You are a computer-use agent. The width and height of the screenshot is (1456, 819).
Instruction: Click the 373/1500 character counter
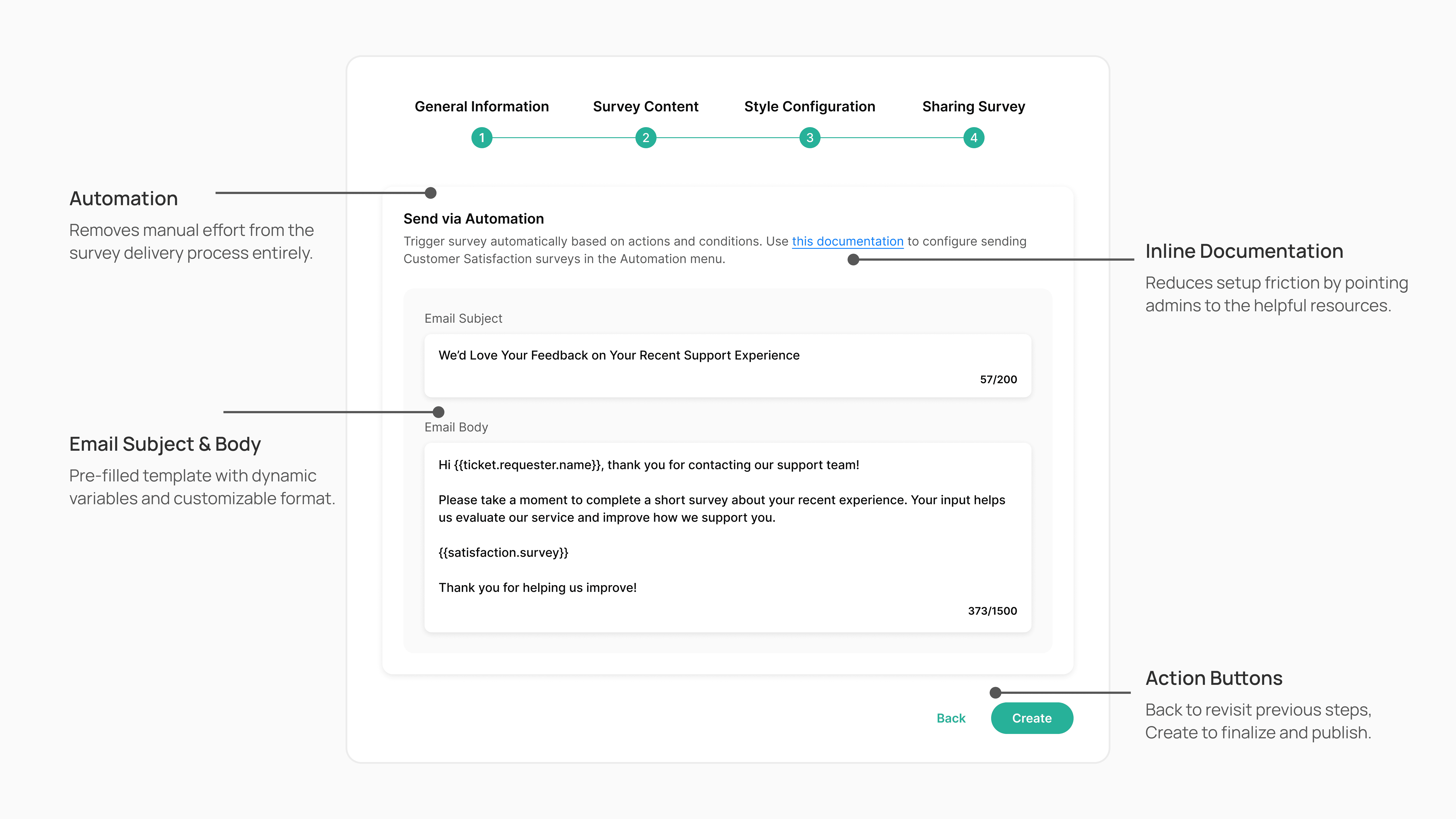tap(992, 611)
